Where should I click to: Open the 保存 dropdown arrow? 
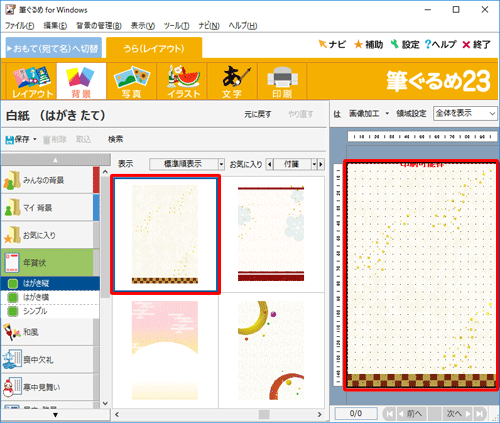(35, 139)
